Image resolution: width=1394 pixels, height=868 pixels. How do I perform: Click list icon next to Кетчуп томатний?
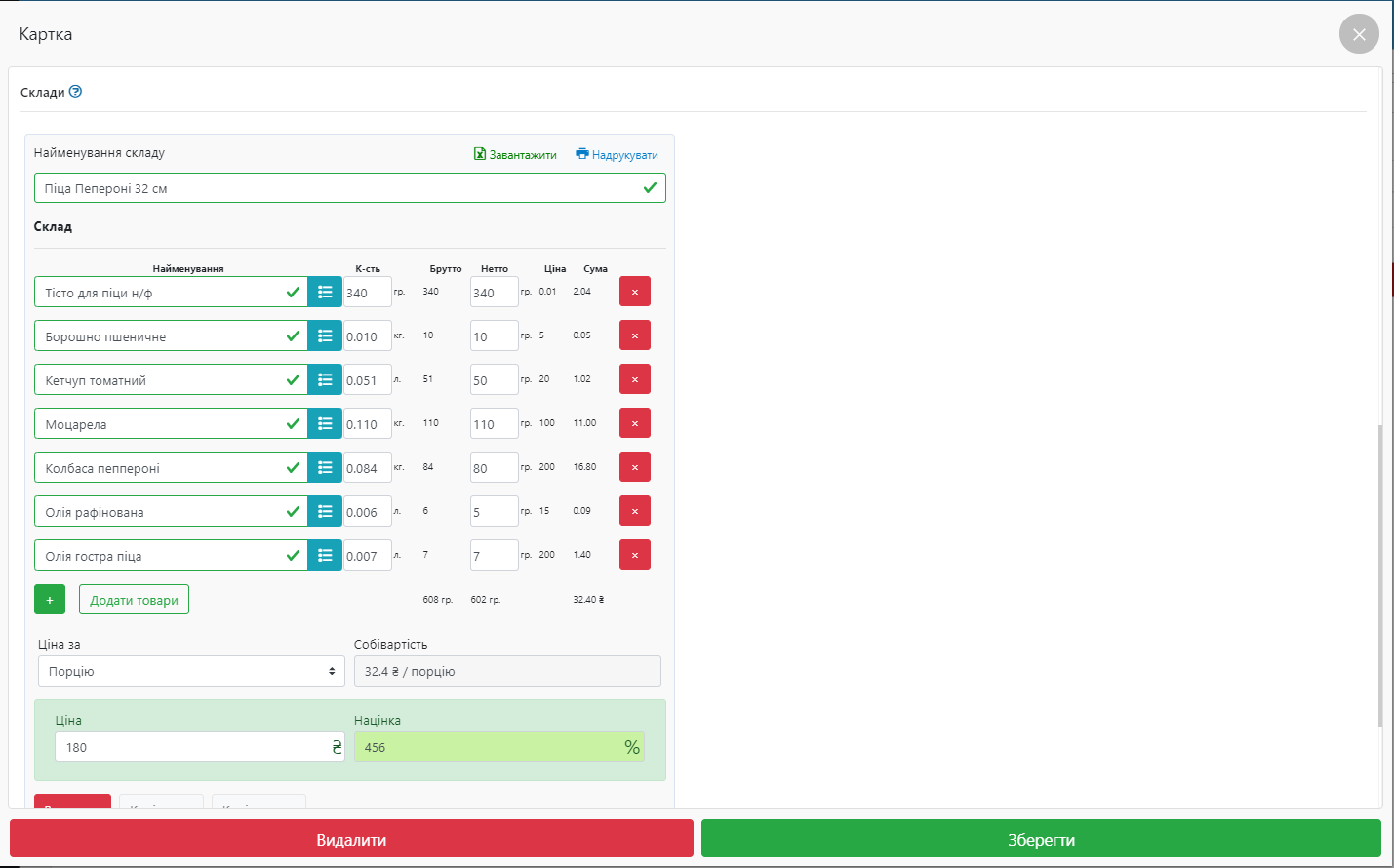325,379
